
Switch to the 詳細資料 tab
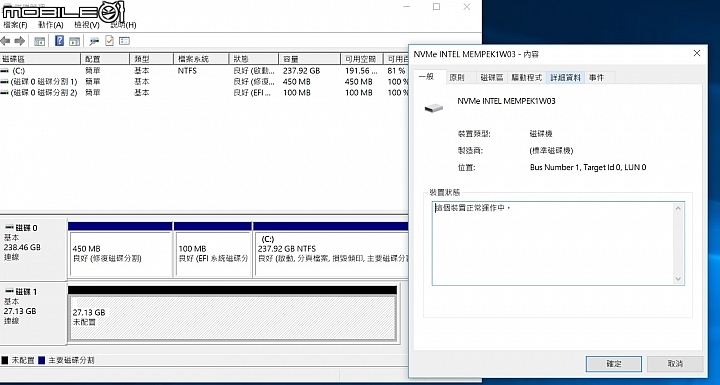coord(566,78)
